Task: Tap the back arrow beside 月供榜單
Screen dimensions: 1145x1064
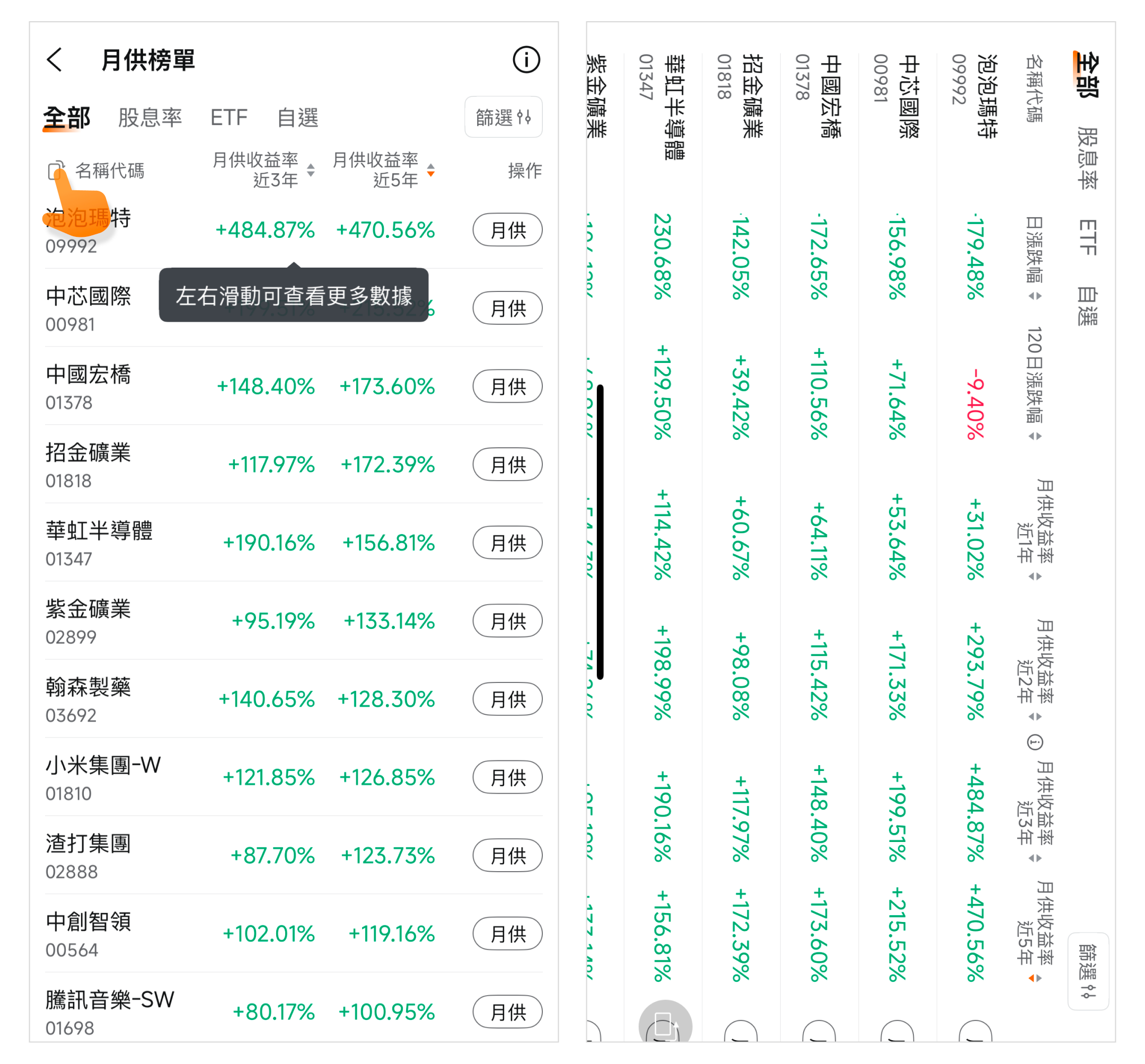Action: click(x=55, y=60)
